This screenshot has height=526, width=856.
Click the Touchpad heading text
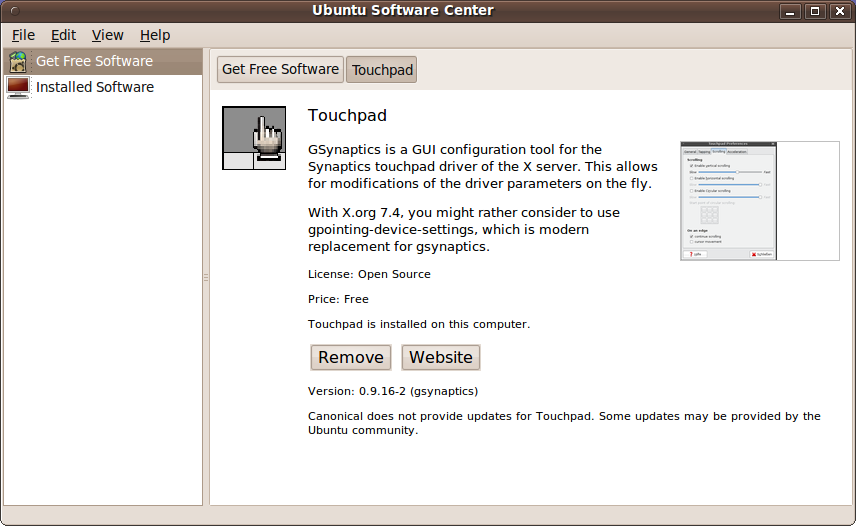point(347,116)
